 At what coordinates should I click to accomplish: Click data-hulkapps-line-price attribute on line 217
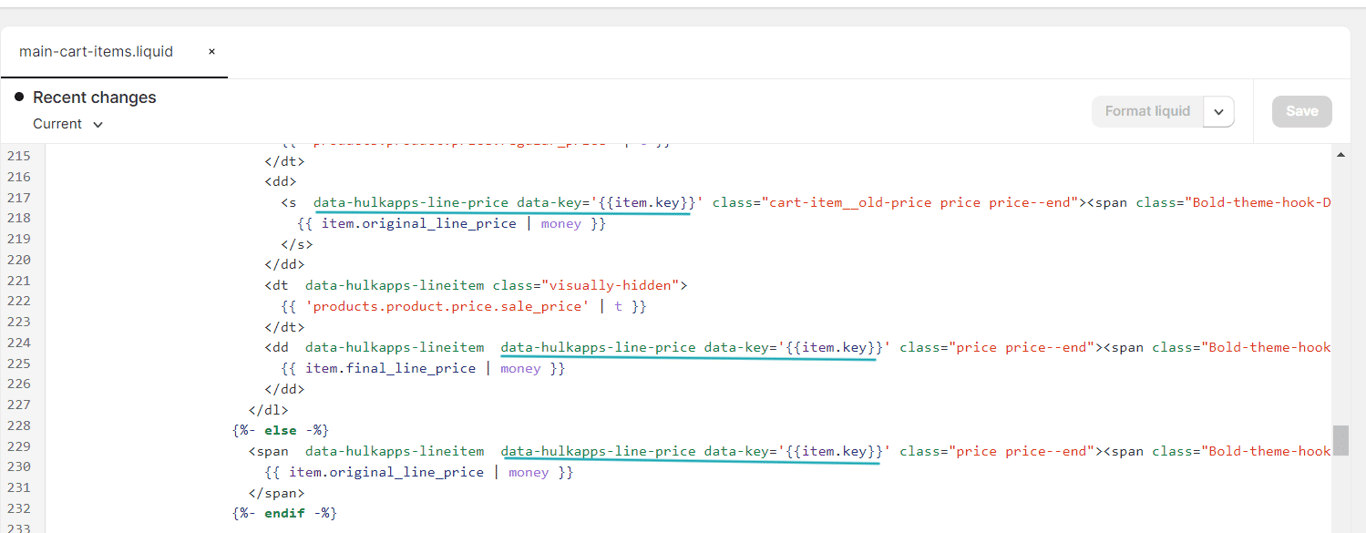click(x=411, y=202)
